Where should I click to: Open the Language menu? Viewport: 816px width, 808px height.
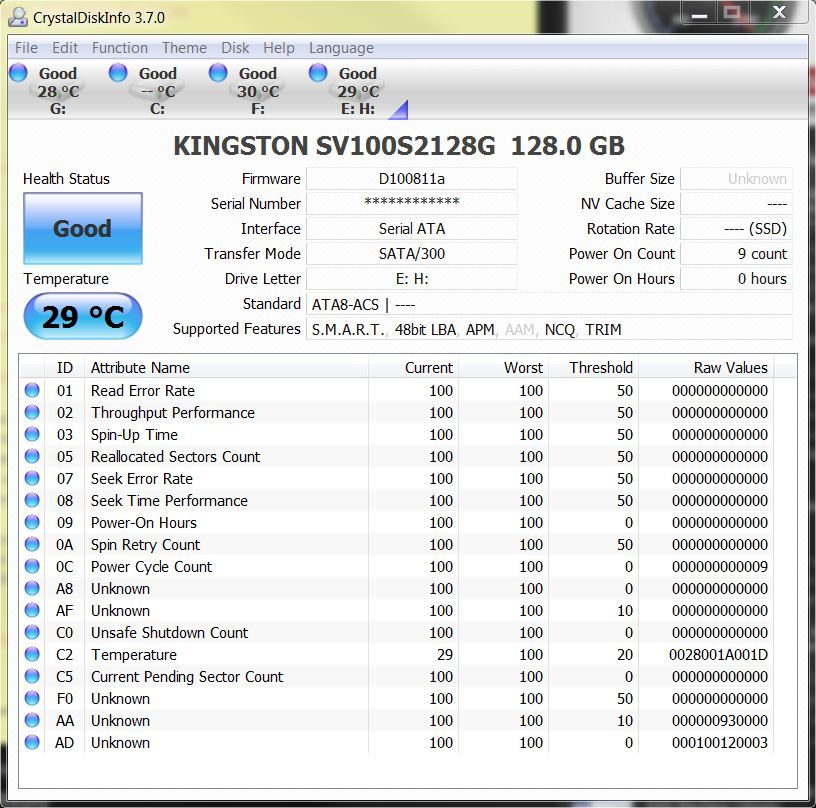pyautogui.click(x=341, y=48)
